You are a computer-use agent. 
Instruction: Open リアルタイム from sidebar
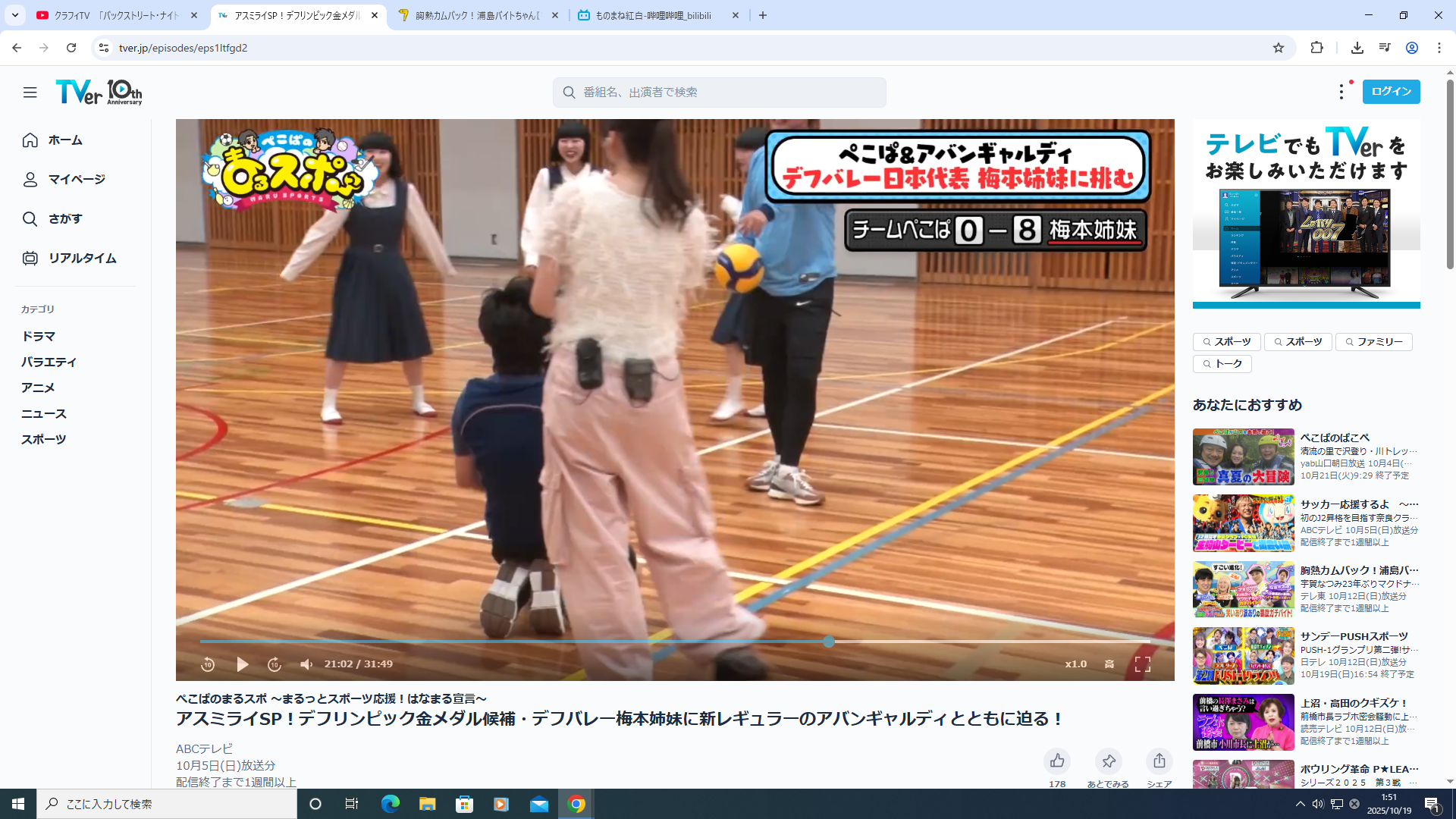click(x=82, y=259)
